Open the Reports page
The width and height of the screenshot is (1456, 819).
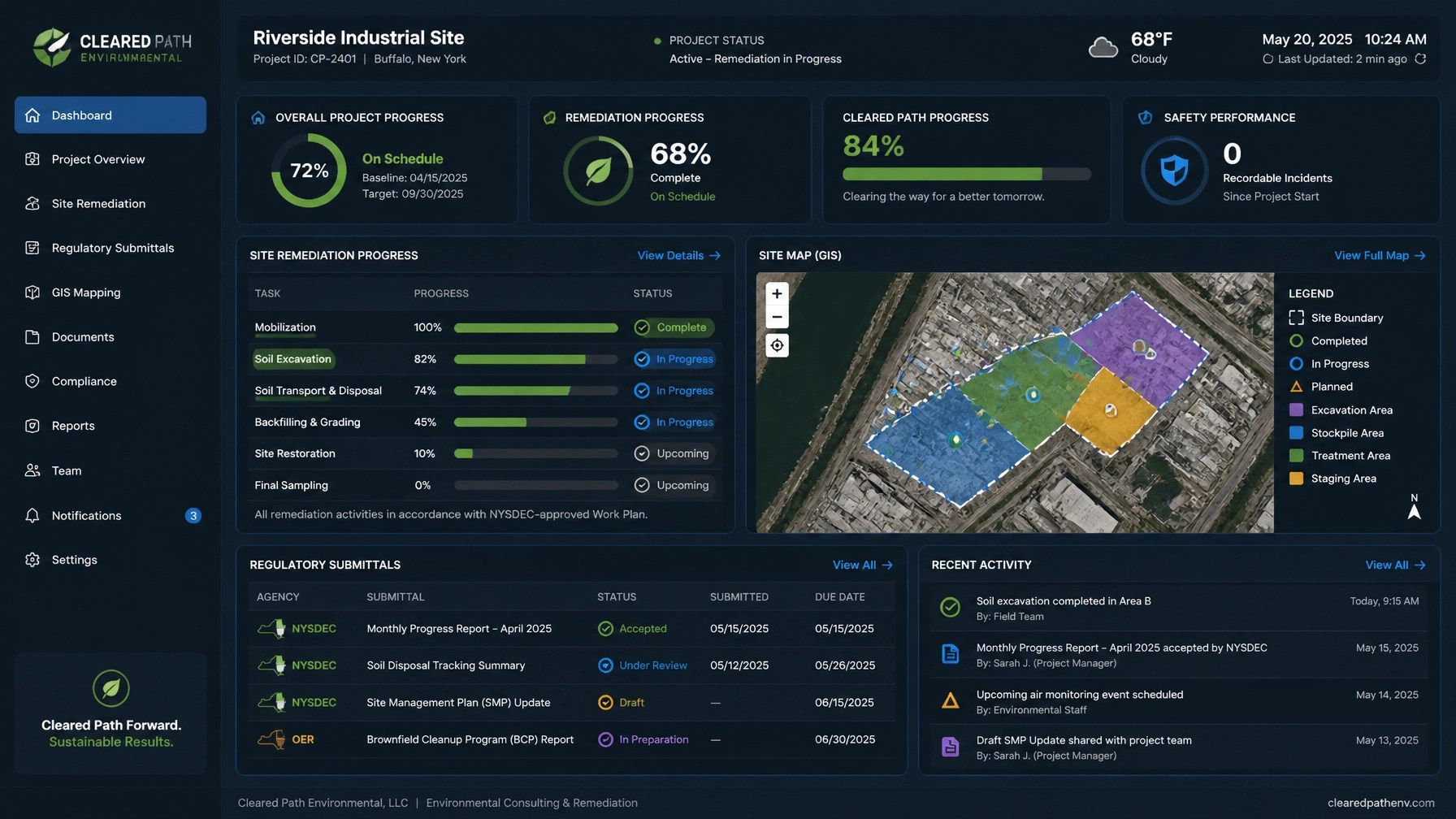pos(110,426)
